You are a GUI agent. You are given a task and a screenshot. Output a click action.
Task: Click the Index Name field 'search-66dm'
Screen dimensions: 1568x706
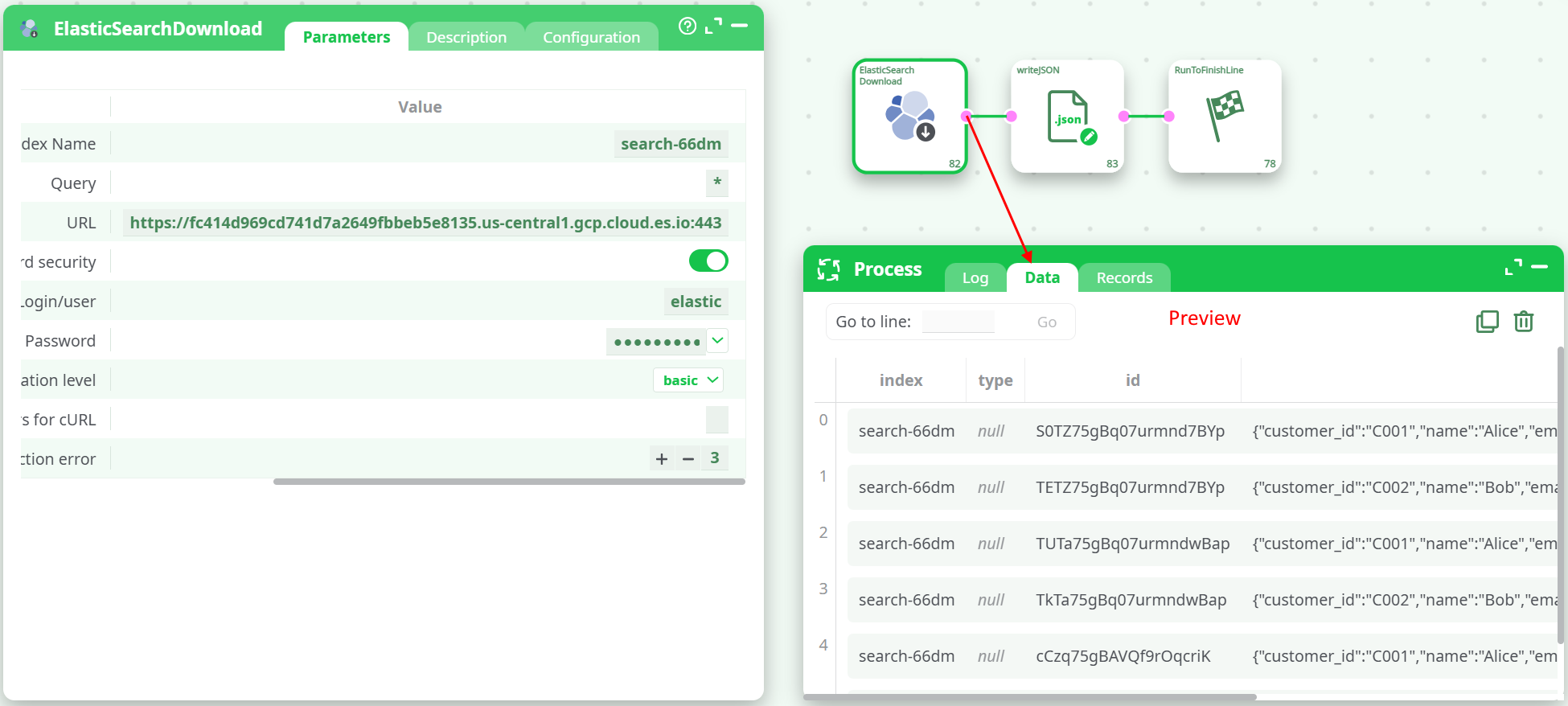(671, 144)
